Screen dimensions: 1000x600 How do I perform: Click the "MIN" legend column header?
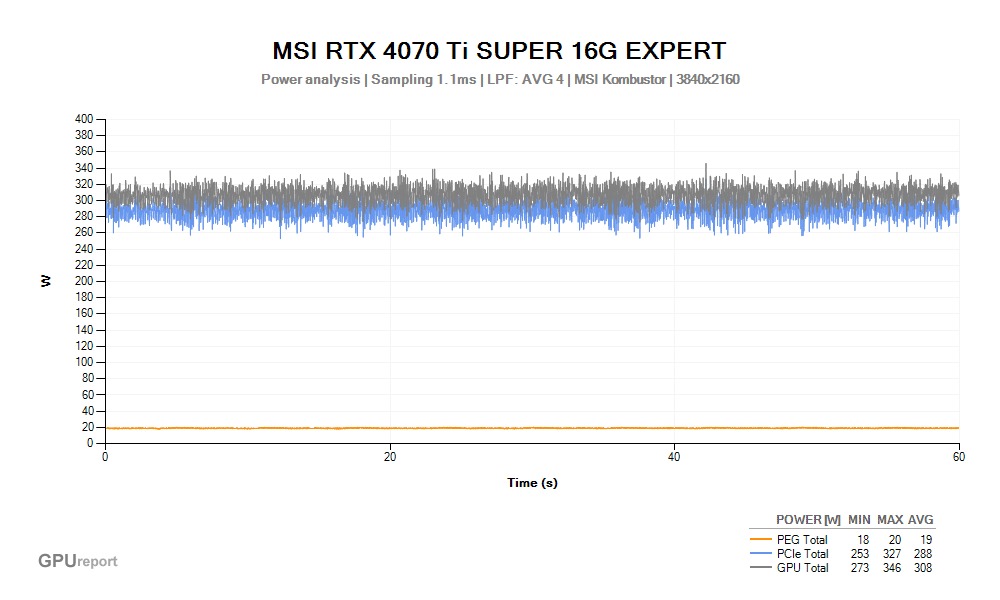(x=859, y=520)
